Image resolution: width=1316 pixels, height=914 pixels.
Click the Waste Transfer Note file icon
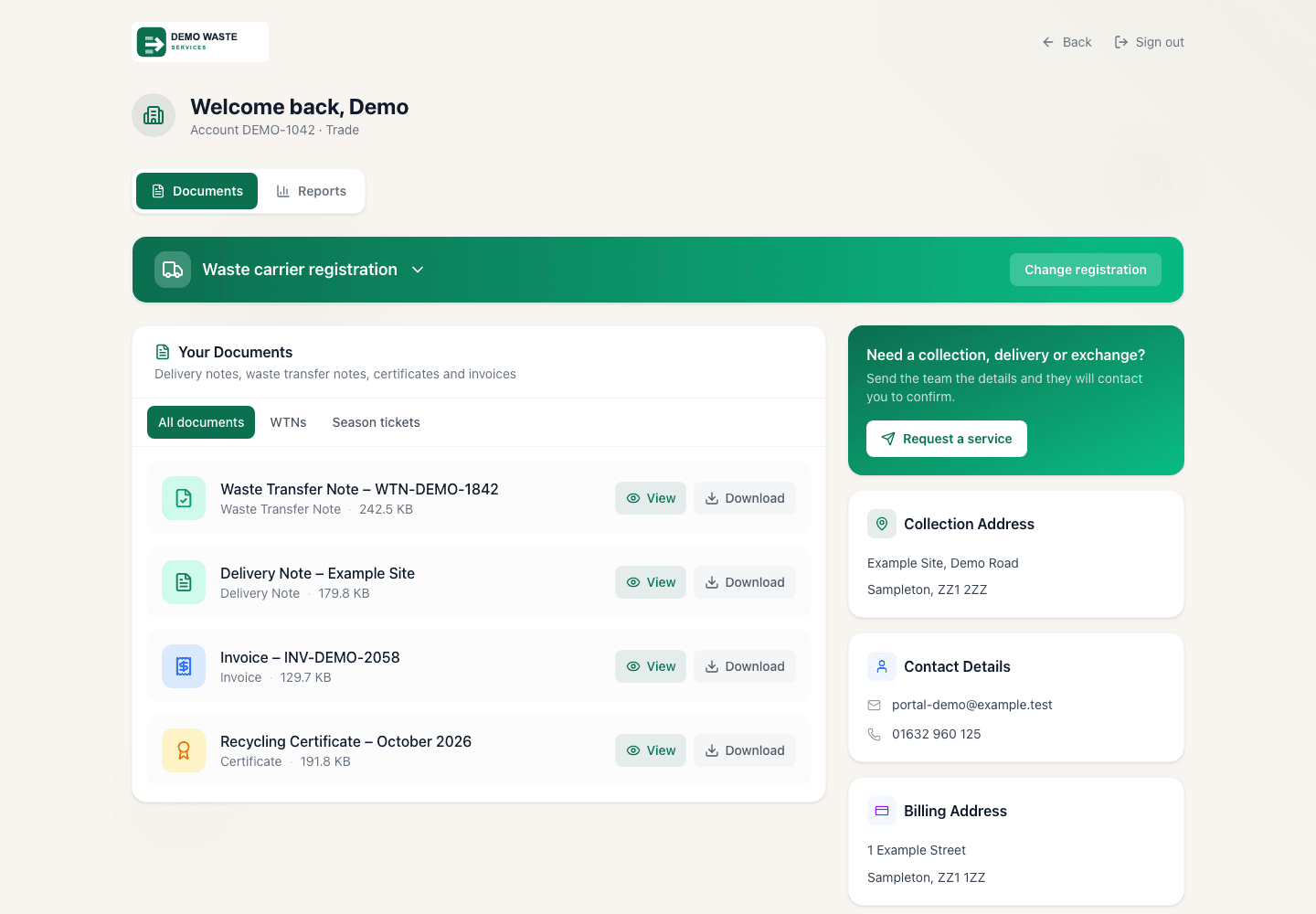pos(184,498)
